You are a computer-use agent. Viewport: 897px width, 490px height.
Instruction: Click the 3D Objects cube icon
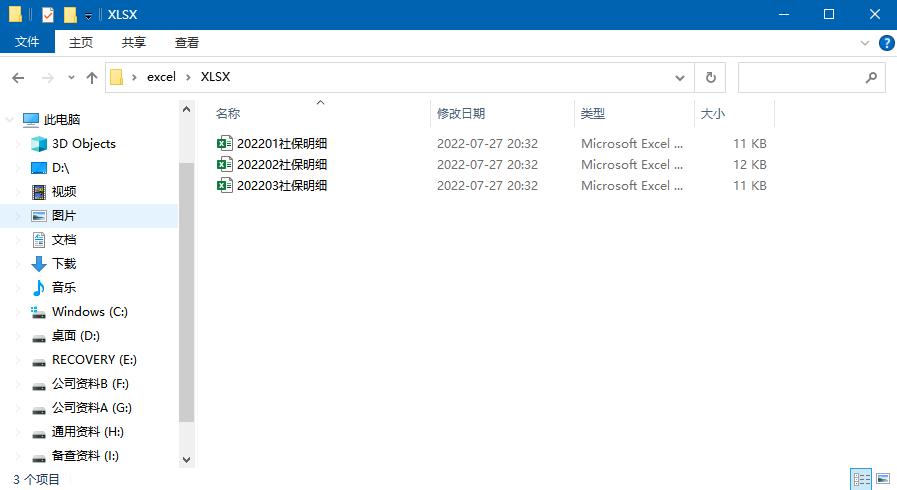pos(39,144)
